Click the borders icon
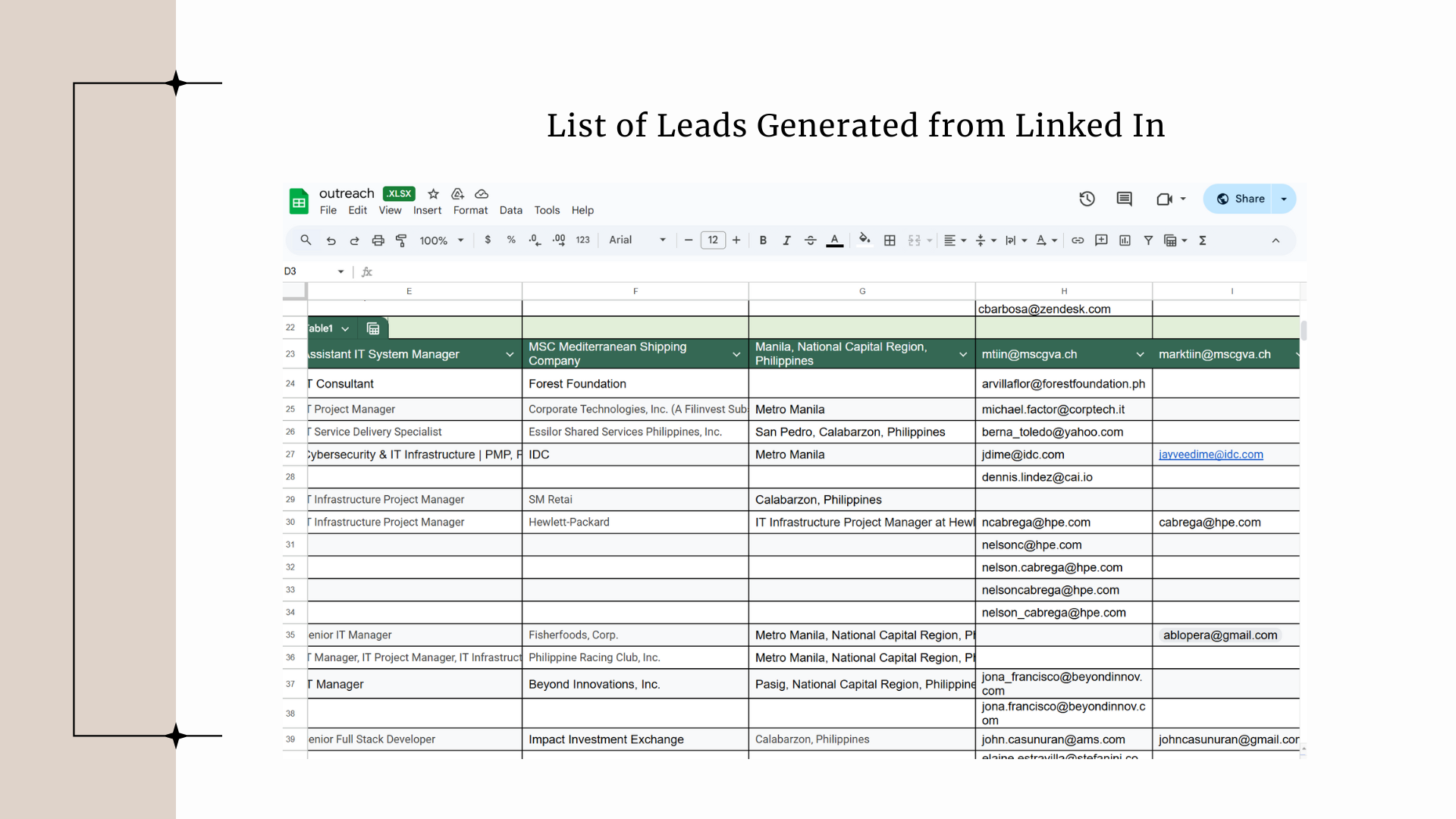Screen dimensions: 1456x819 (x=890, y=240)
